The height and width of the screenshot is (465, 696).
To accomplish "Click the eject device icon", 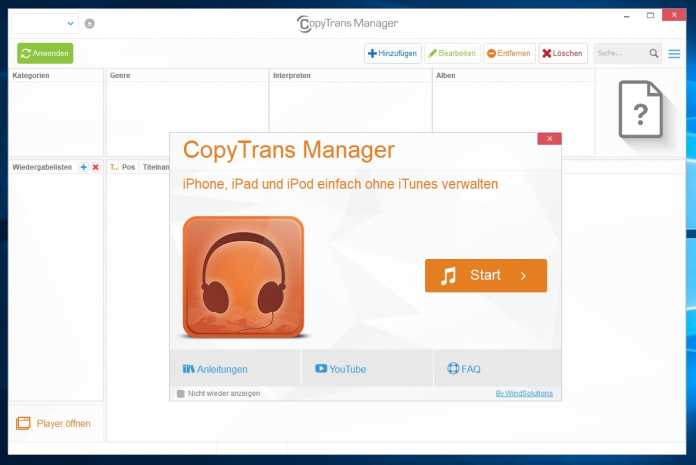I will (90, 23).
